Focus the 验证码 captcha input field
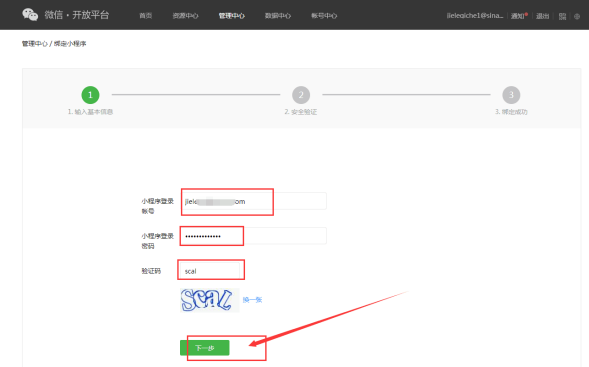The height and width of the screenshot is (367, 589). (x=210, y=271)
